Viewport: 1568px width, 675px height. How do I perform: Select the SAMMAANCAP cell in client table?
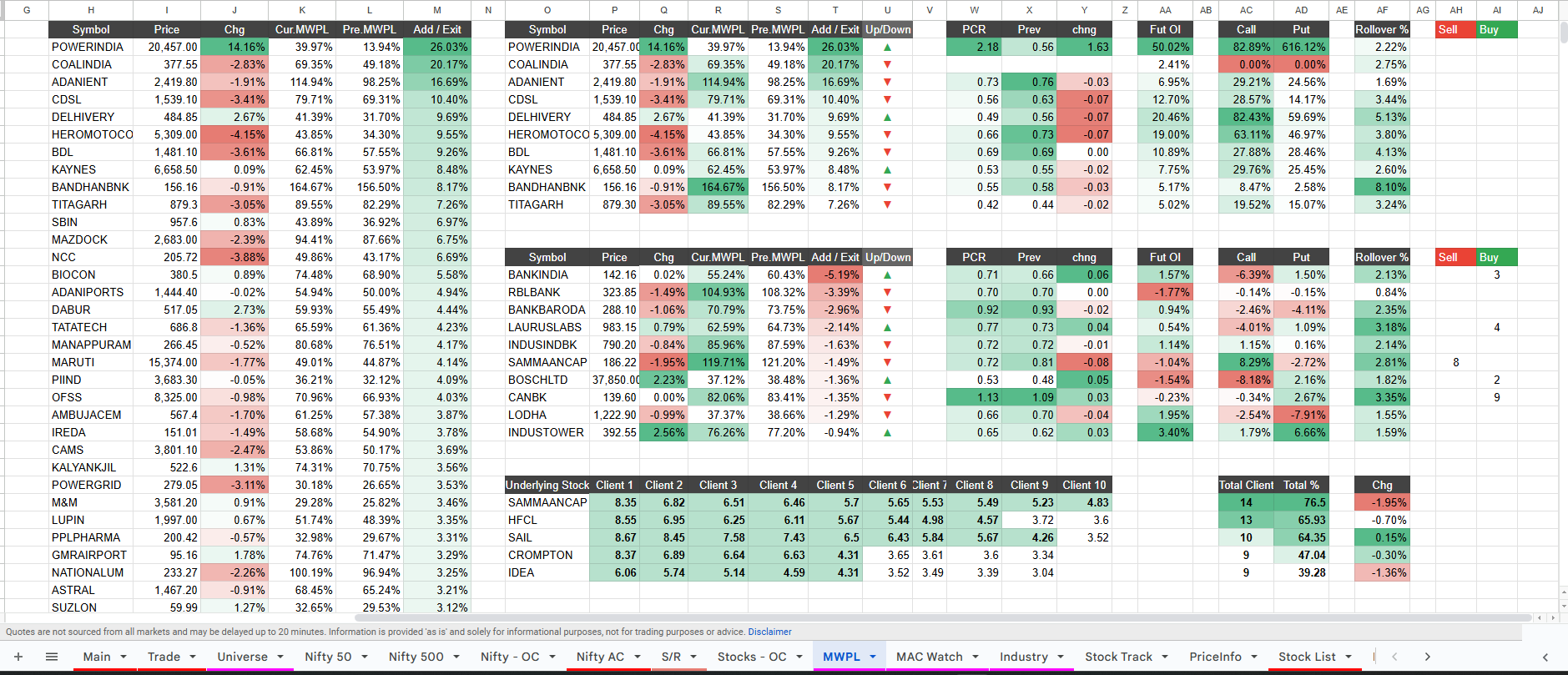[x=547, y=502]
